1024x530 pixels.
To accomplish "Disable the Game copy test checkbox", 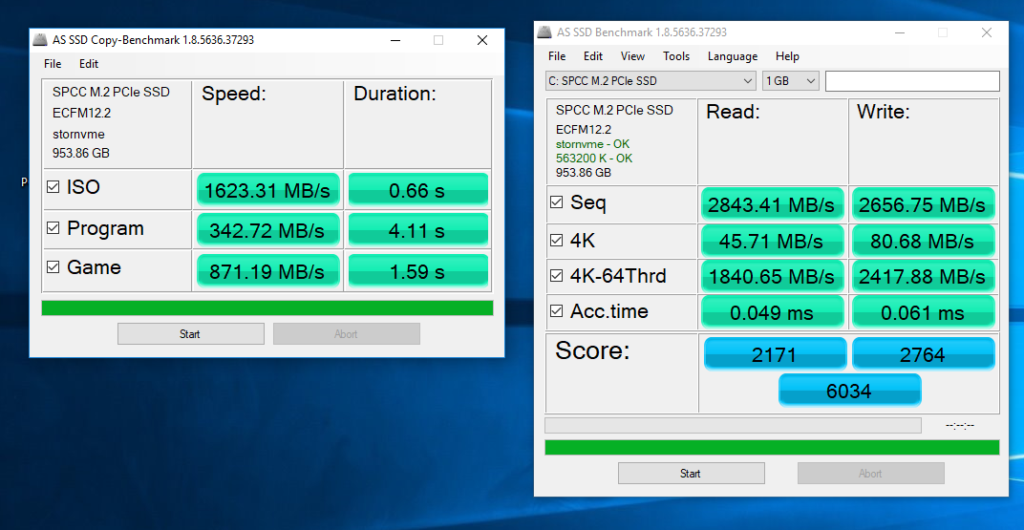I will click(53, 268).
